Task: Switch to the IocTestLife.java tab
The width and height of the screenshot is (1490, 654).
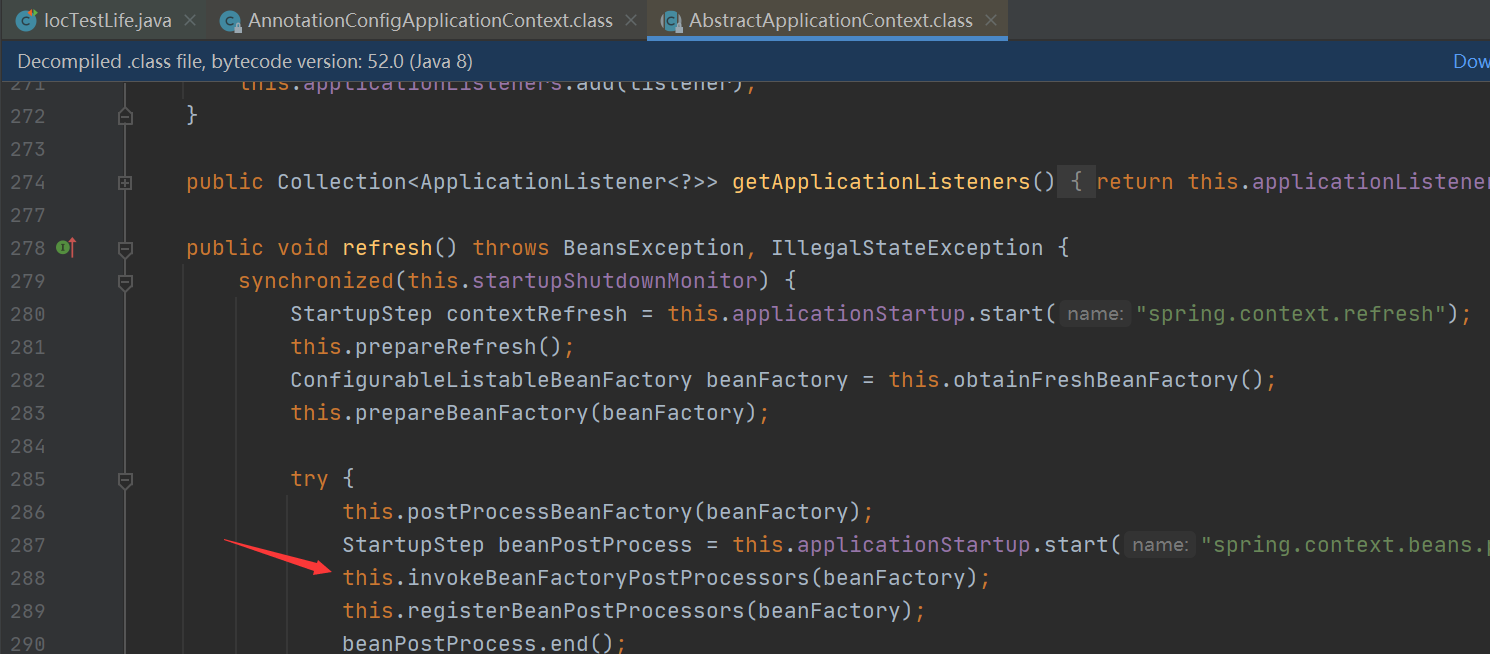Action: click(107, 21)
